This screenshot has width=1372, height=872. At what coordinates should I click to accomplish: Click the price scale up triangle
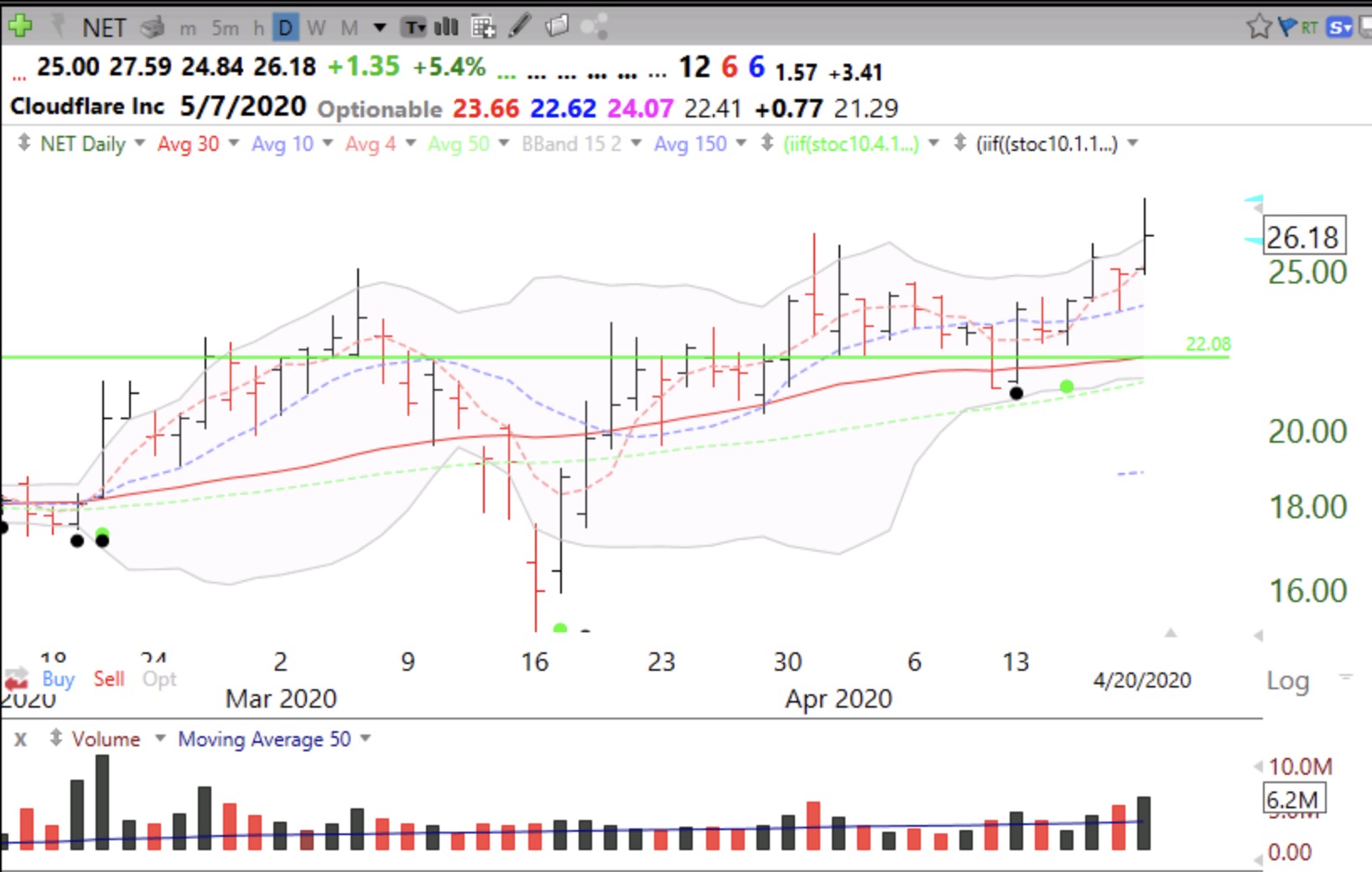[1171, 632]
